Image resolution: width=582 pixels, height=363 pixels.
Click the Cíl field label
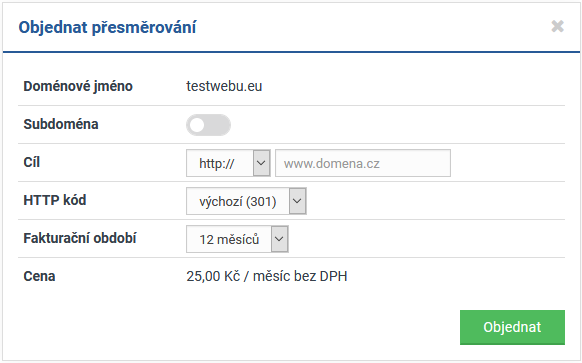coord(32,163)
